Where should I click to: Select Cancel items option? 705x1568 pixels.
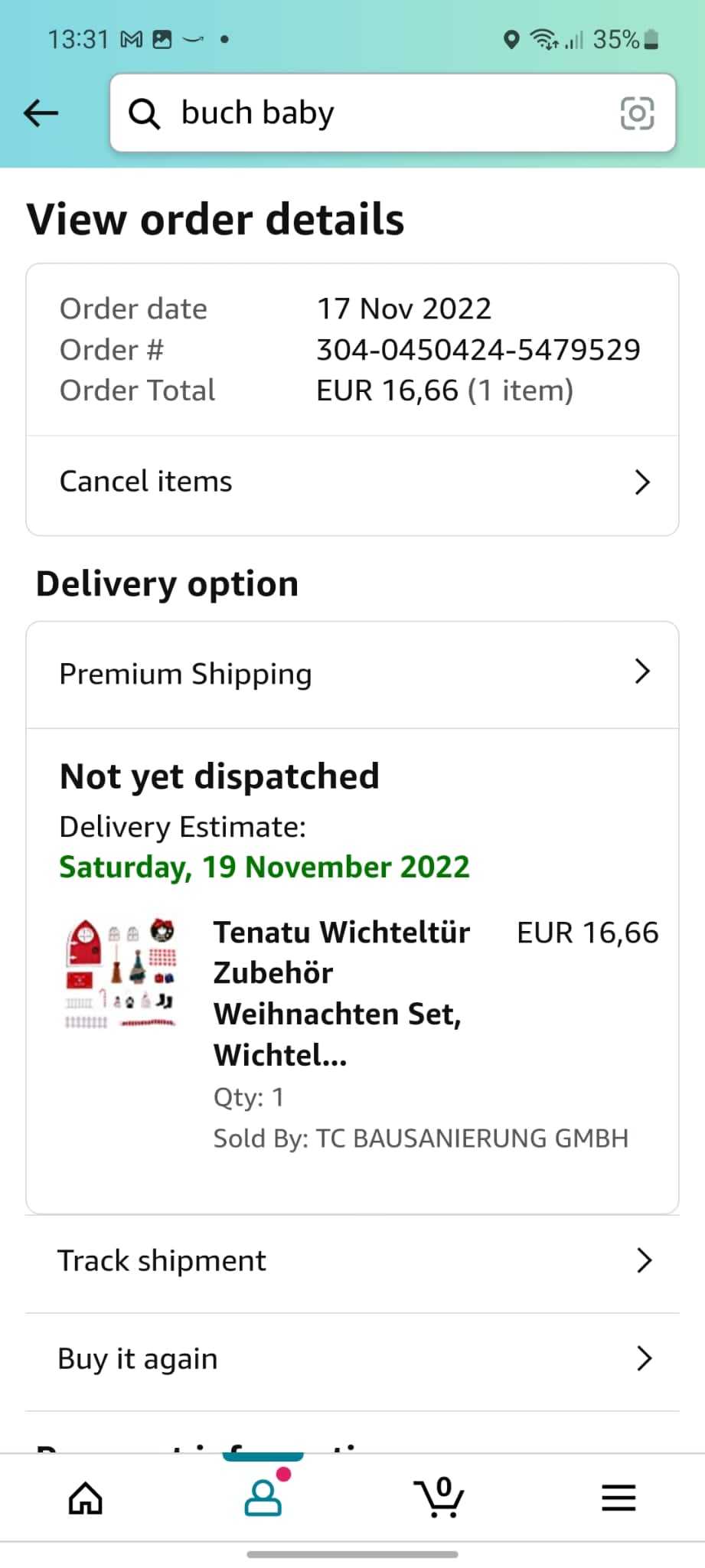tap(145, 482)
